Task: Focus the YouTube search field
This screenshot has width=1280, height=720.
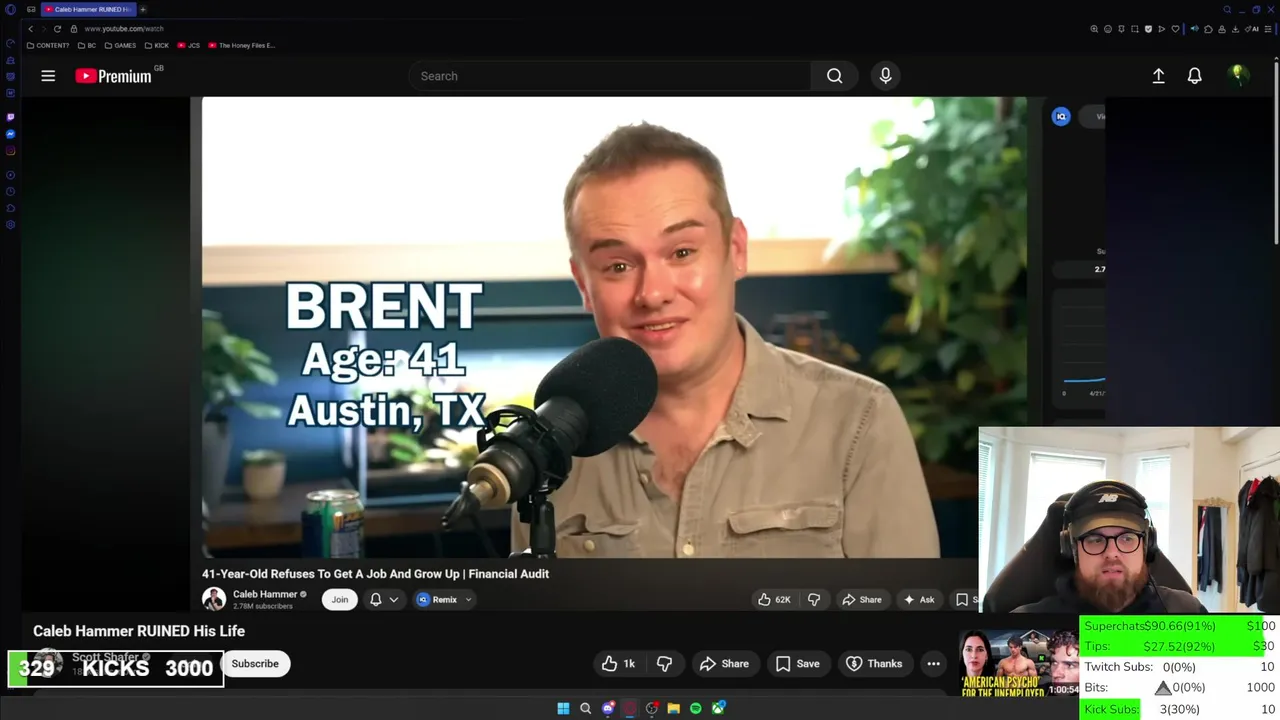Action: point(610,76)
